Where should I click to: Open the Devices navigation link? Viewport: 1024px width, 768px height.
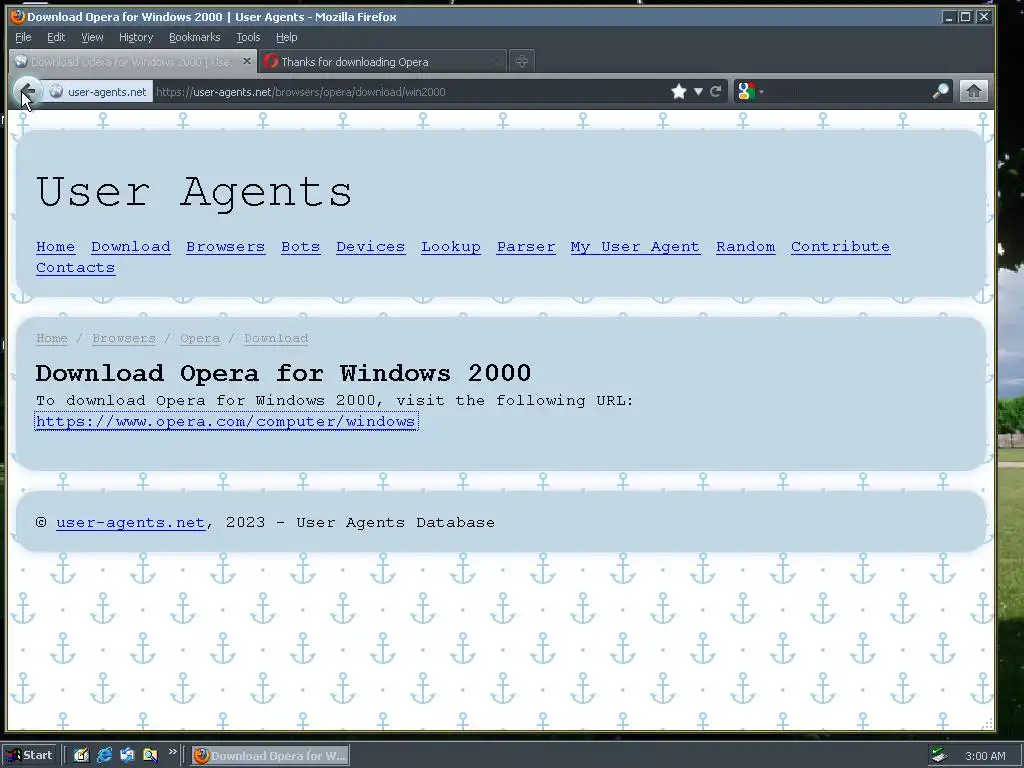pos(370,247)
